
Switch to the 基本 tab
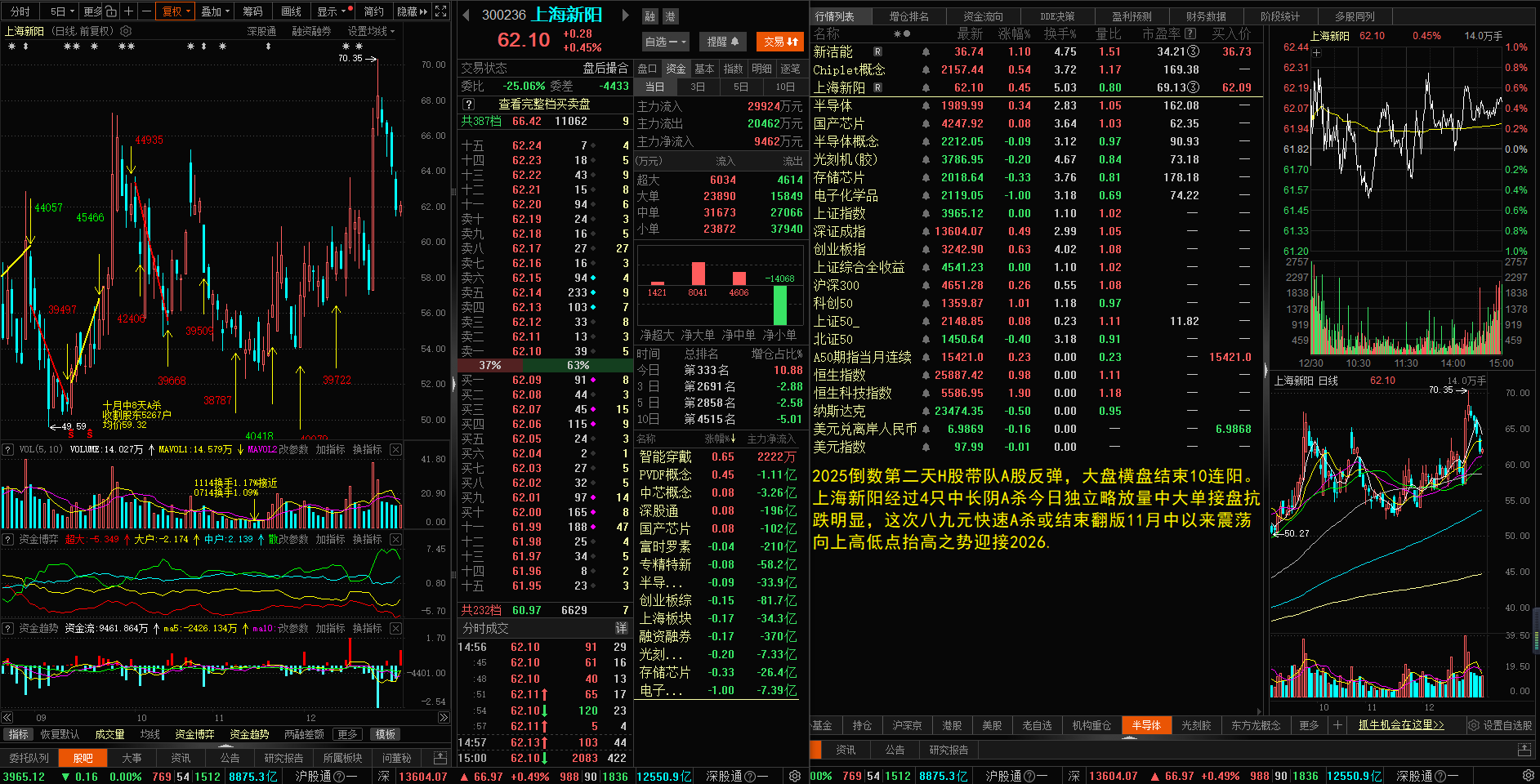tap(704, 69)
